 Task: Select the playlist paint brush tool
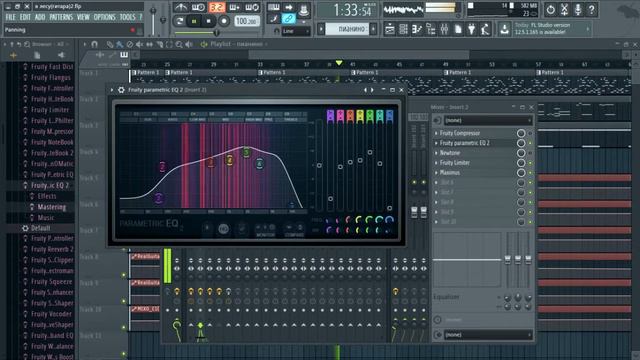pos(120,44)
